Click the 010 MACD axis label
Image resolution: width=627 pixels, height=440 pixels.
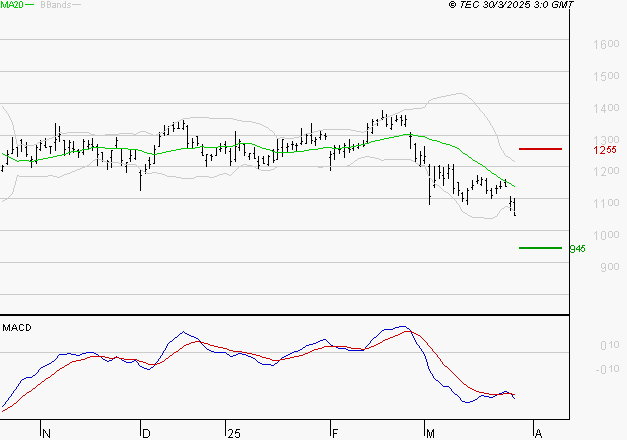tap(610, 345)
